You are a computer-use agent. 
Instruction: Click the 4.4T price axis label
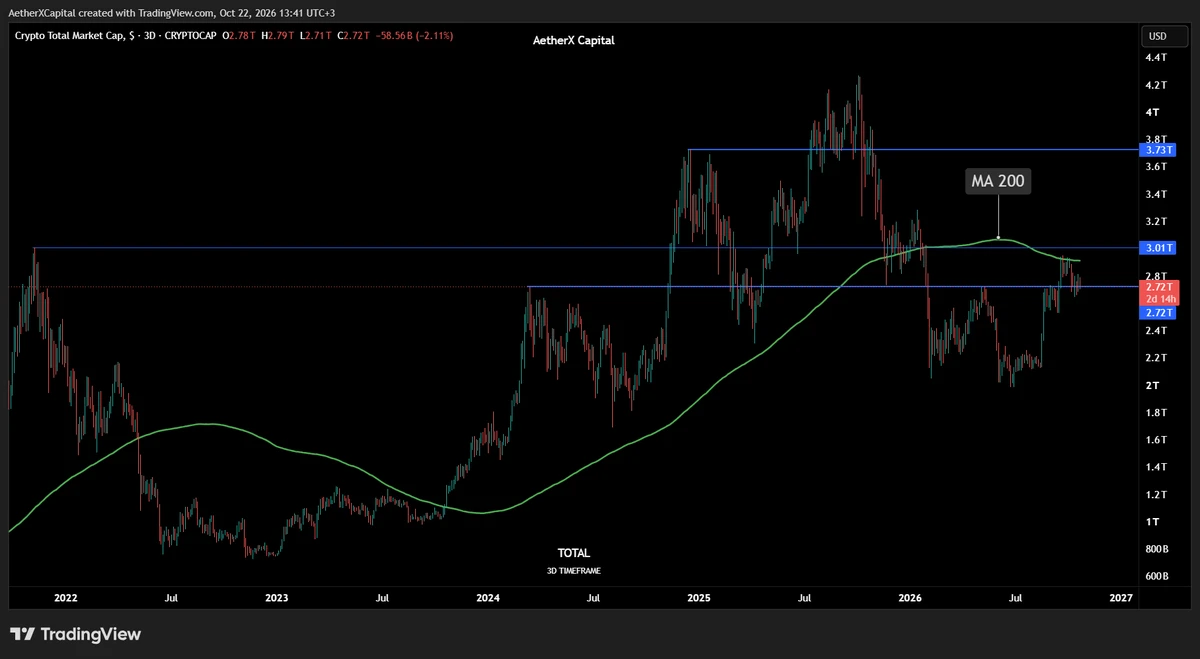(1154, 58)
